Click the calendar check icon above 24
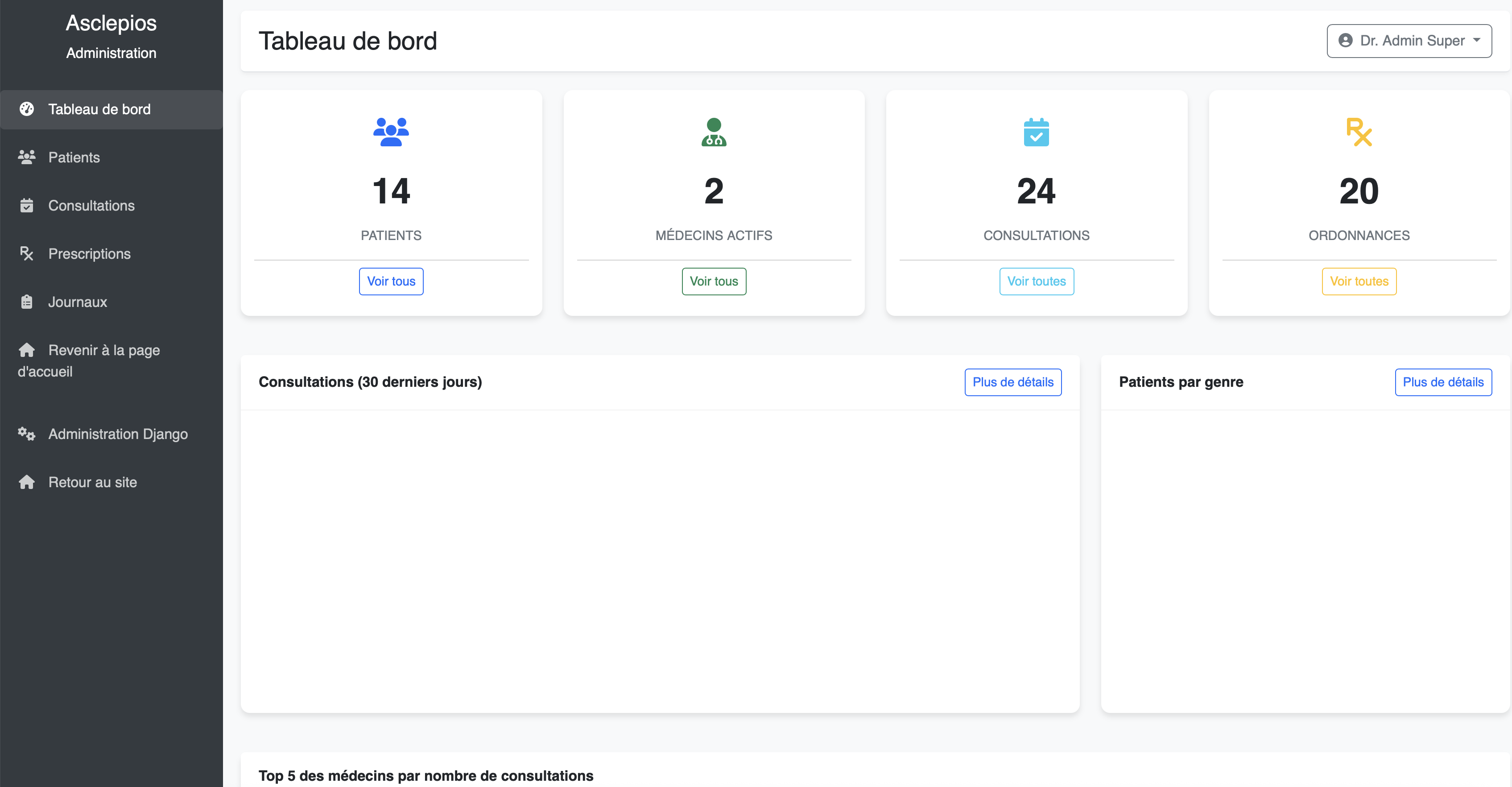Image resolution: width=1512 pixels, height=787 pixels. tap(1036, 132)
